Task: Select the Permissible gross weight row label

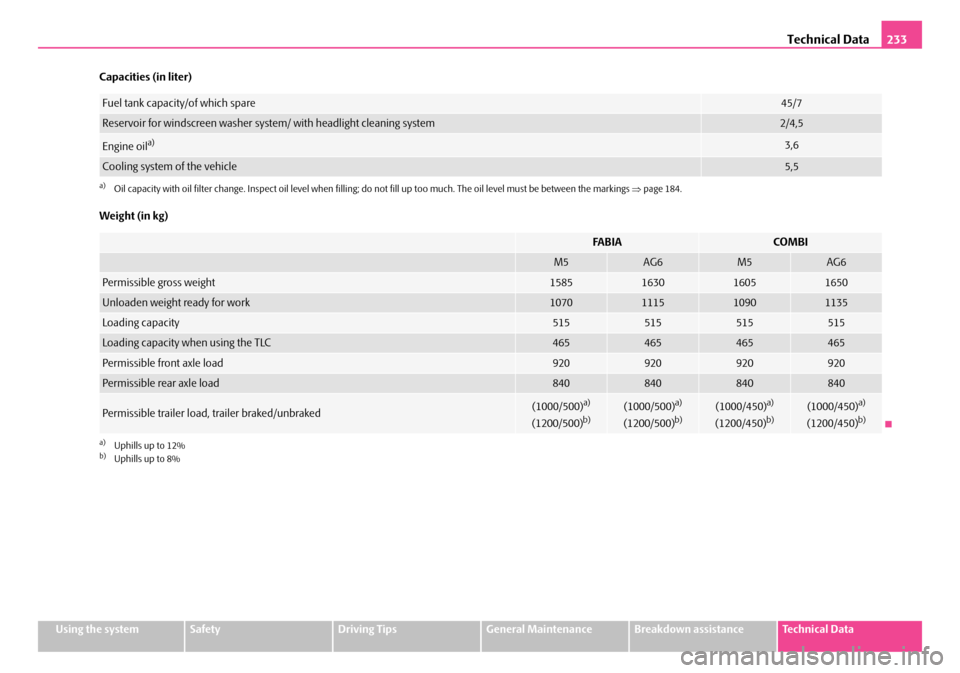Action: tap(158, 282)
